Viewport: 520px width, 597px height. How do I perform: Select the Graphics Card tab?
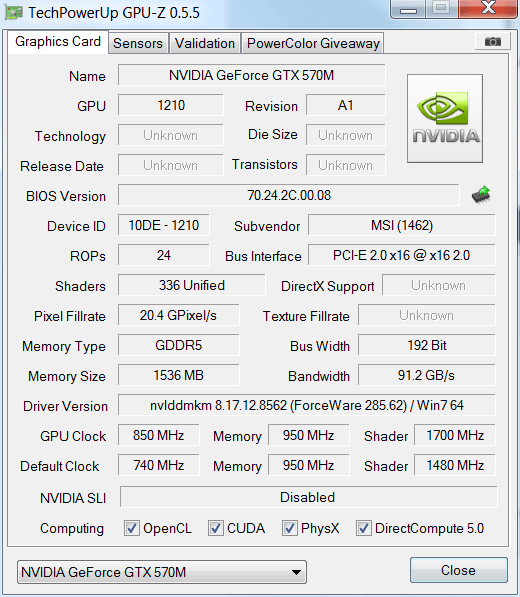58,42
